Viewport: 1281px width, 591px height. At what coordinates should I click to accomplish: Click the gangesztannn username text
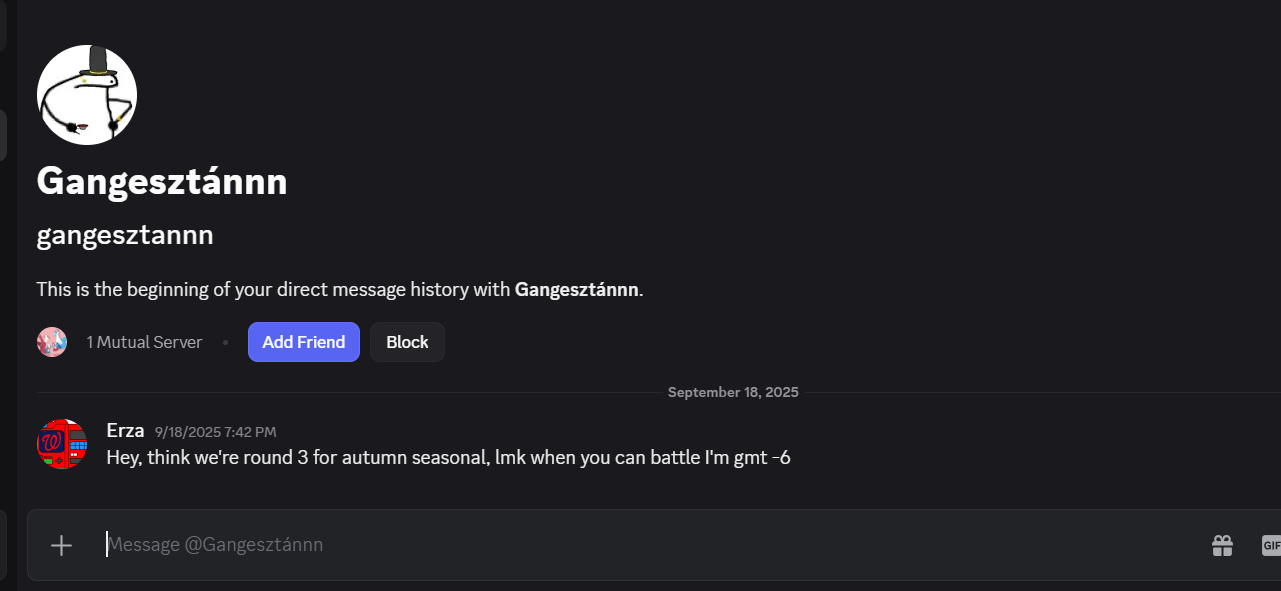[x=125, y=235]
